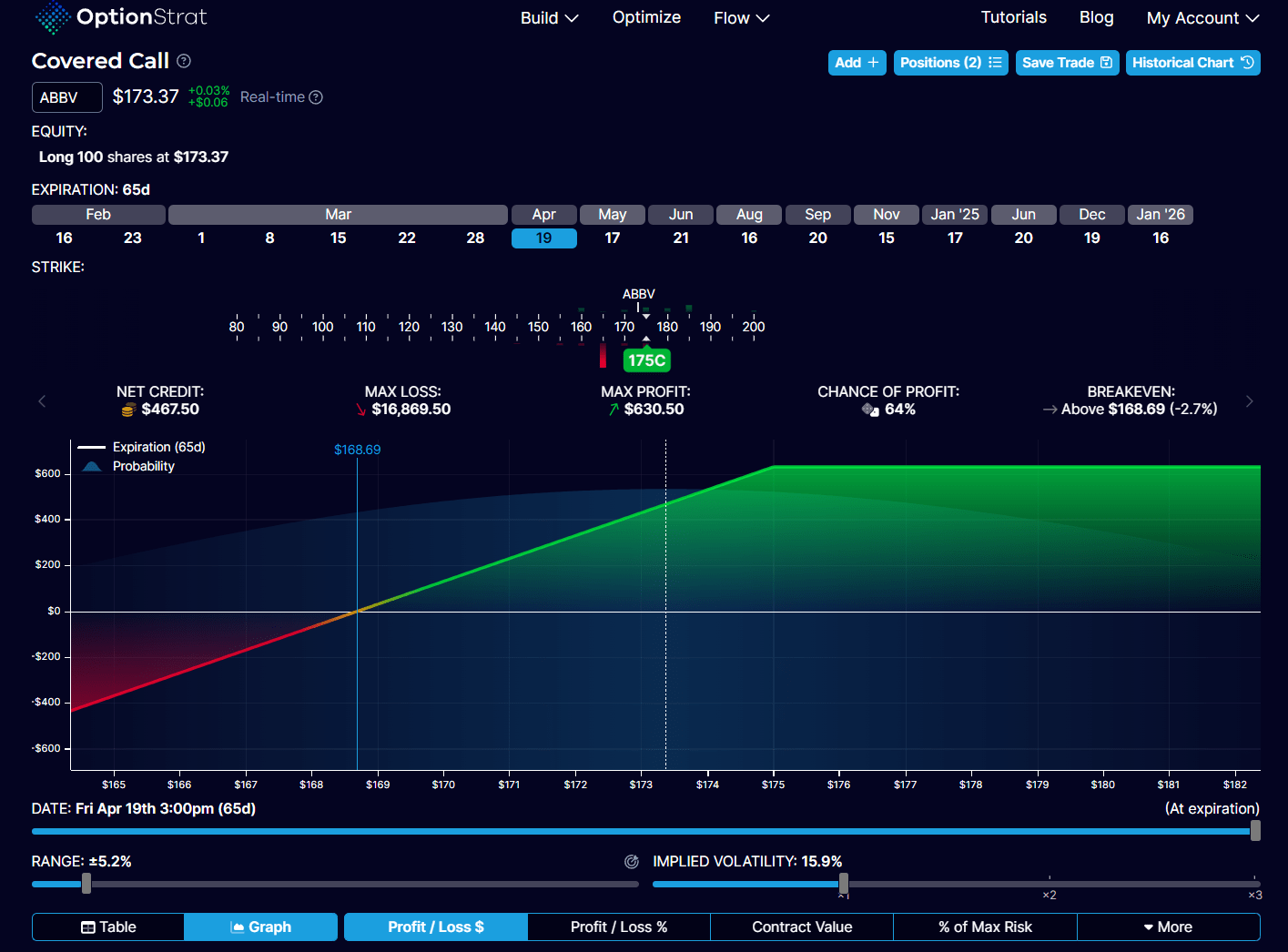Click the implied volatility reset icon
Image resolution: width=1288 pixels, height=952 pixels.
pyautogui.click(x=632, y=862)
